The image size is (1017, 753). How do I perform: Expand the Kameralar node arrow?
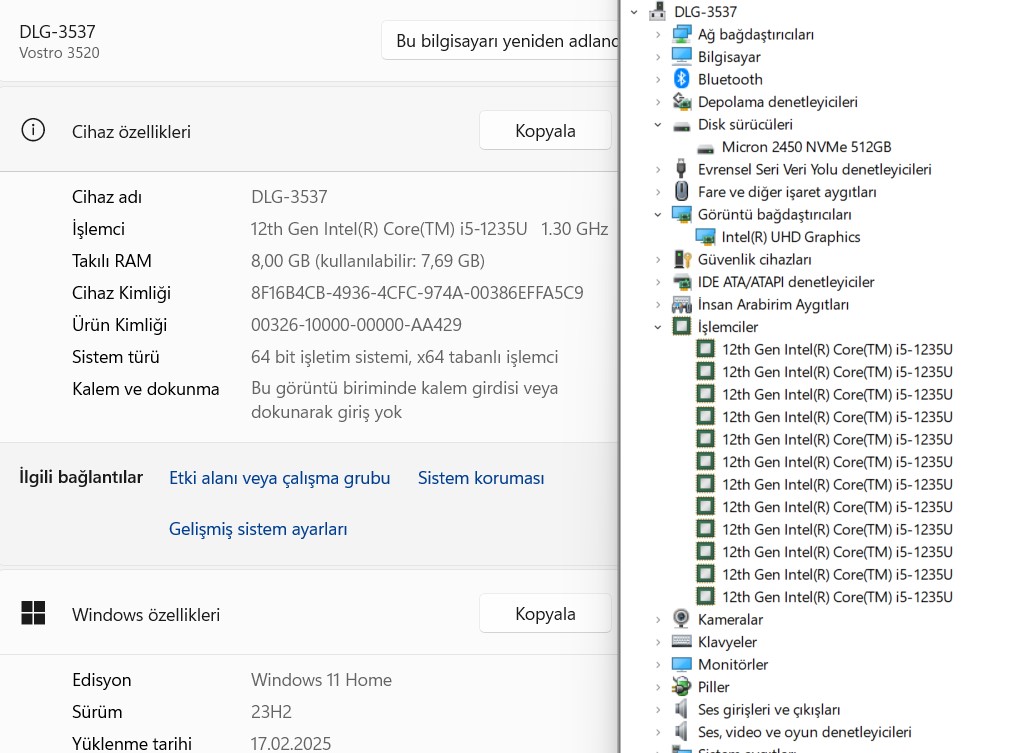pyautogui.click(x=658, y=619)
